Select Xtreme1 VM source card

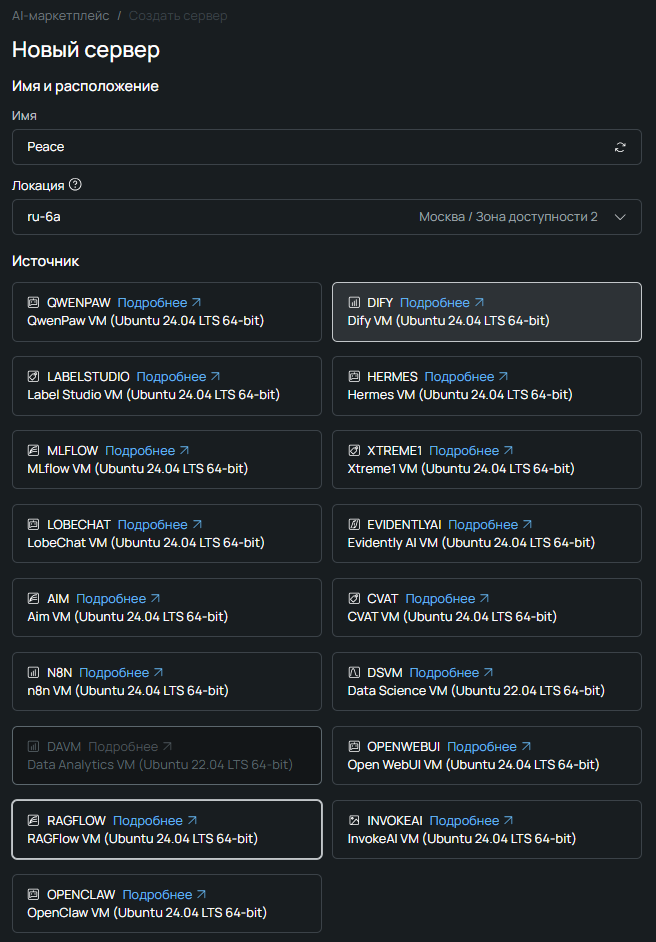[x=487, y=460]
